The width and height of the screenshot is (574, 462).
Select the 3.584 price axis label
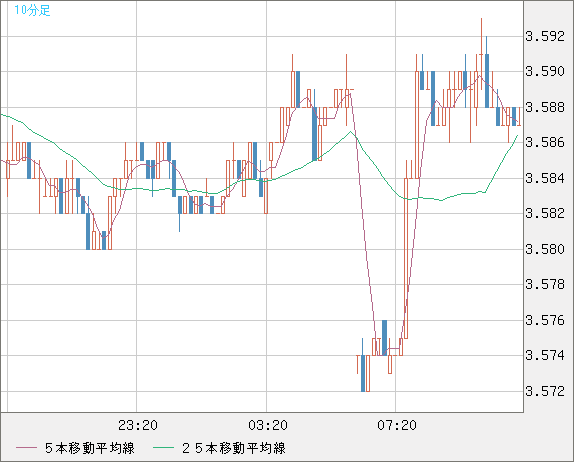[x=545, y=178]
